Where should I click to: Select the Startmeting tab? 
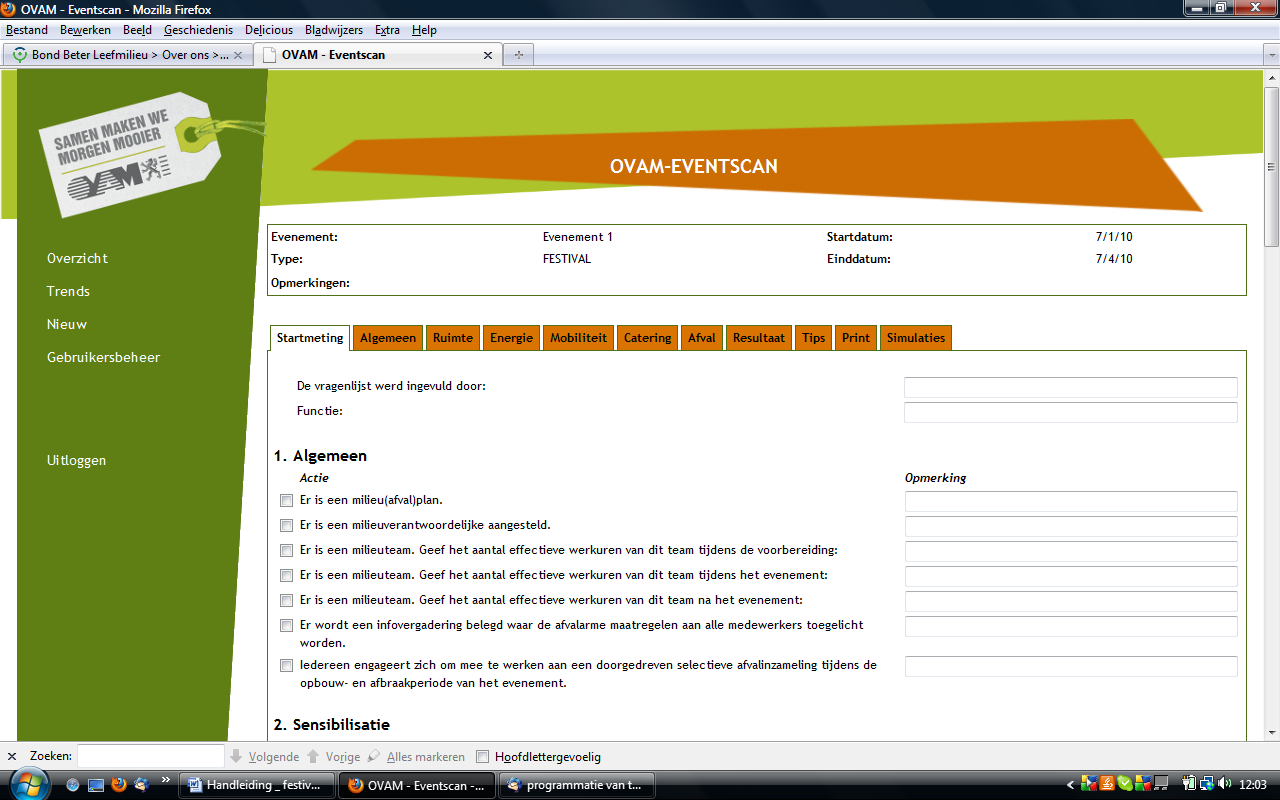click(310, 338)
